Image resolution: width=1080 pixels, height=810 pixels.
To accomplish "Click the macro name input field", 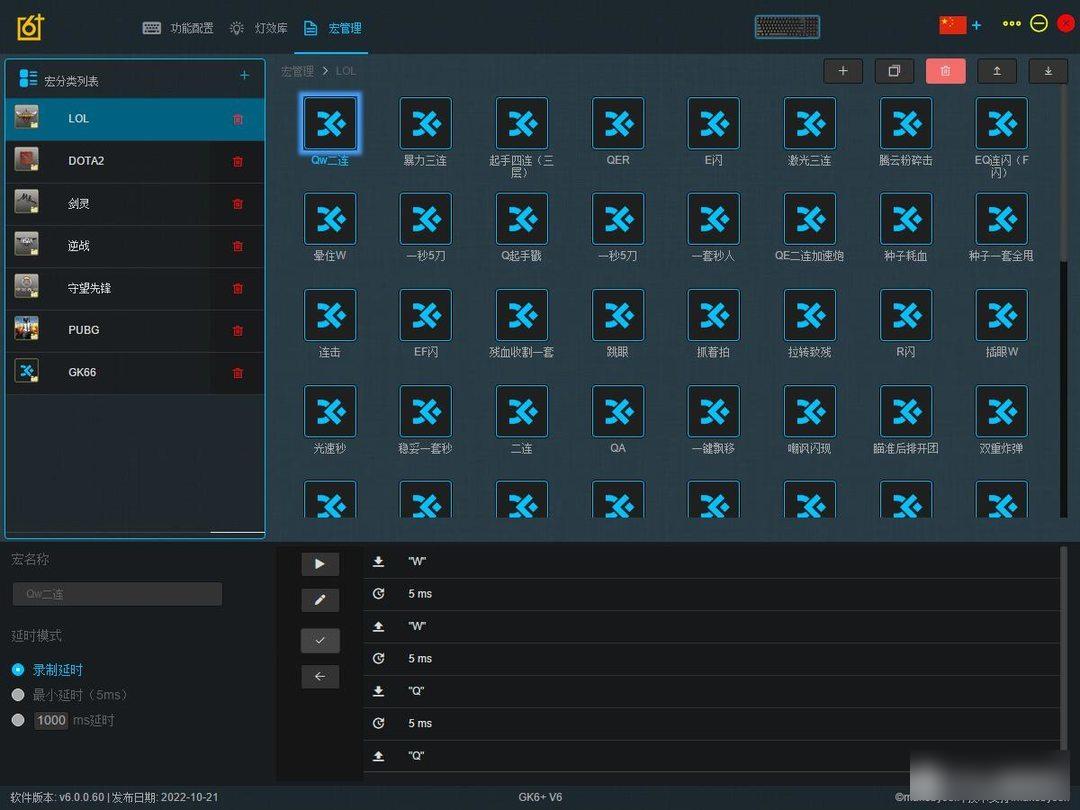I will 117,594.
